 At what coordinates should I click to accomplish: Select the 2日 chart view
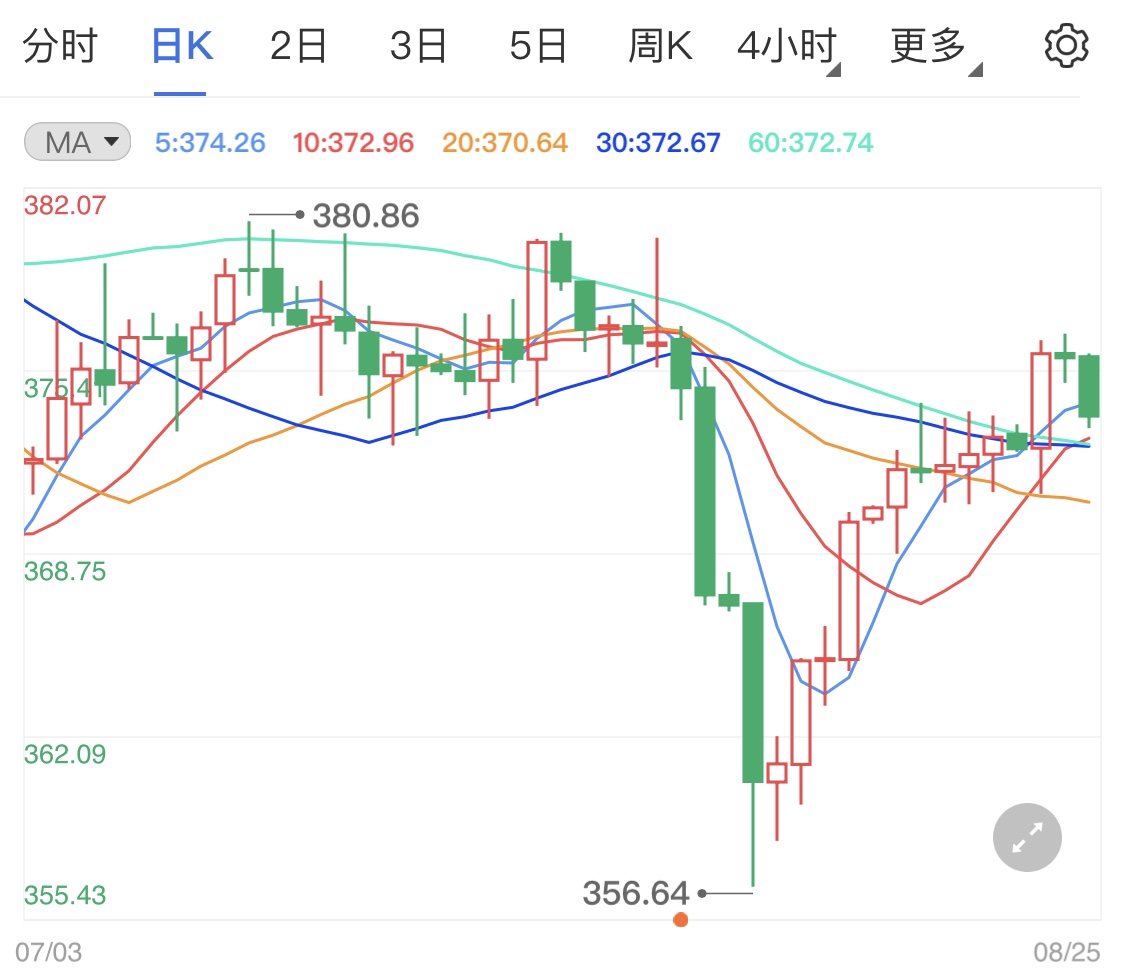[x=297, y=44]
